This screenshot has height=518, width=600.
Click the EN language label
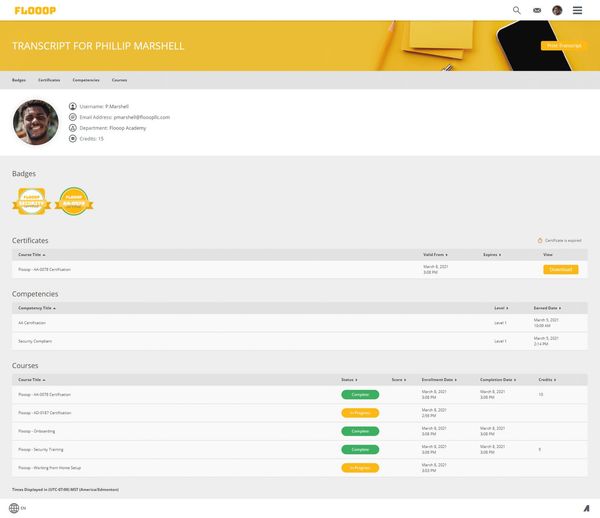coord(23,508)
